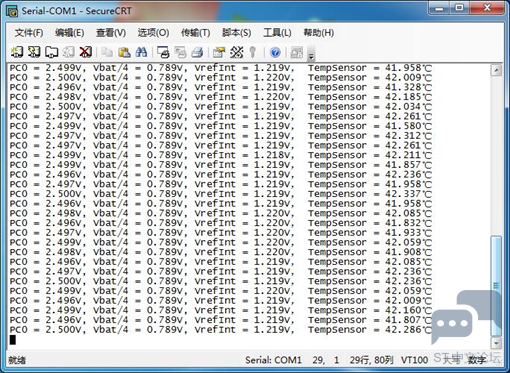The width and height of the screenshot is (510, 373).
Task: Click the key icon in toolbar
Action: pyautogui.click(x=253, y=52)
